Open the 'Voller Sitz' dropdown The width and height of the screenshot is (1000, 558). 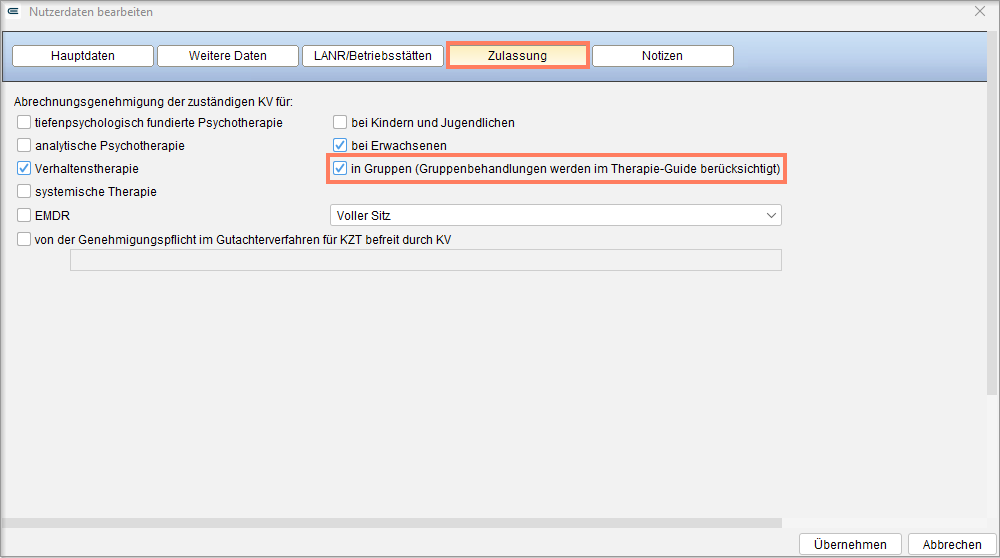pos(555,215)
